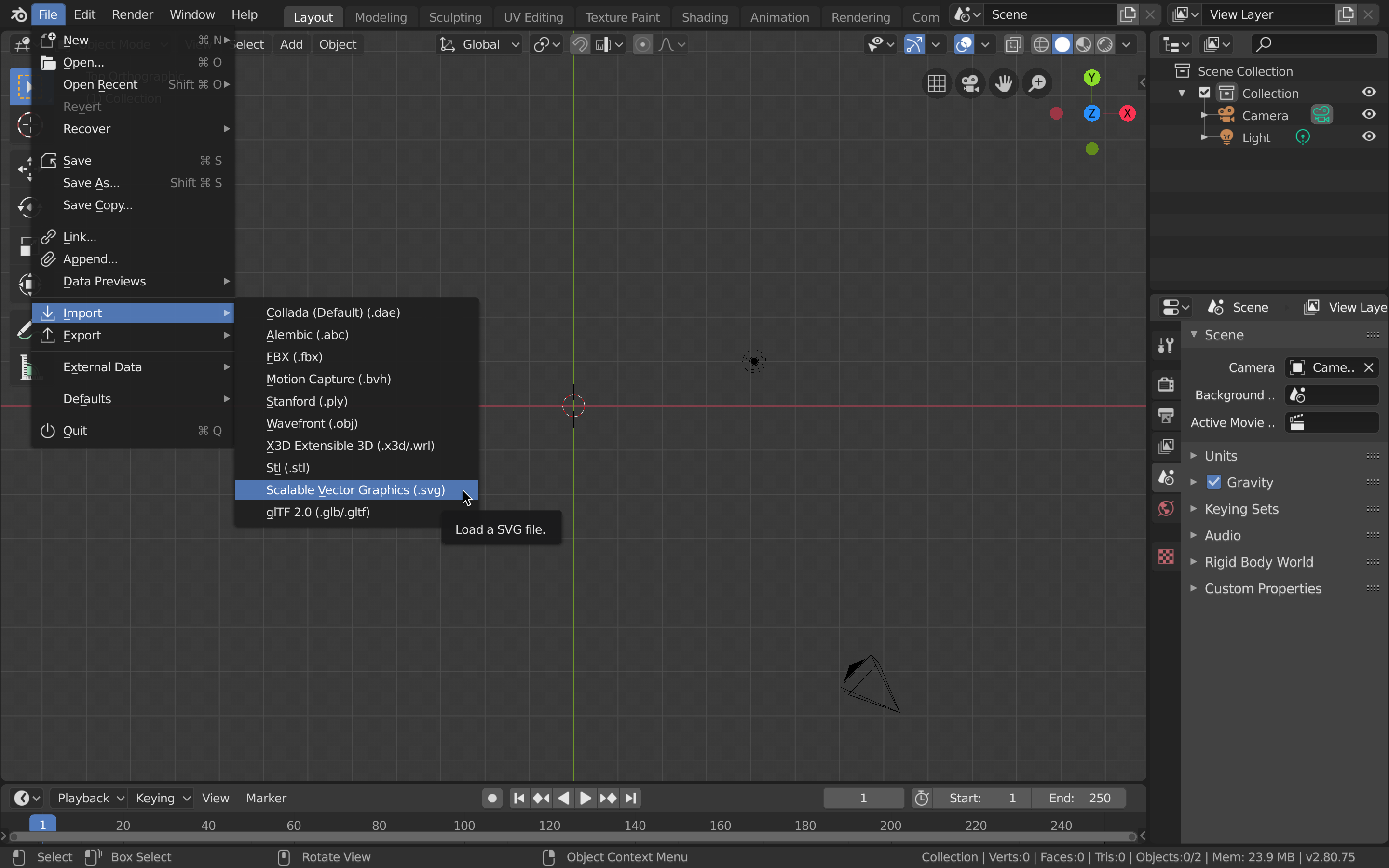The height and width of the screenshot is (868, 1389).
Task: Open the Keying dropdown in timeline
Action: click(161, 798)
